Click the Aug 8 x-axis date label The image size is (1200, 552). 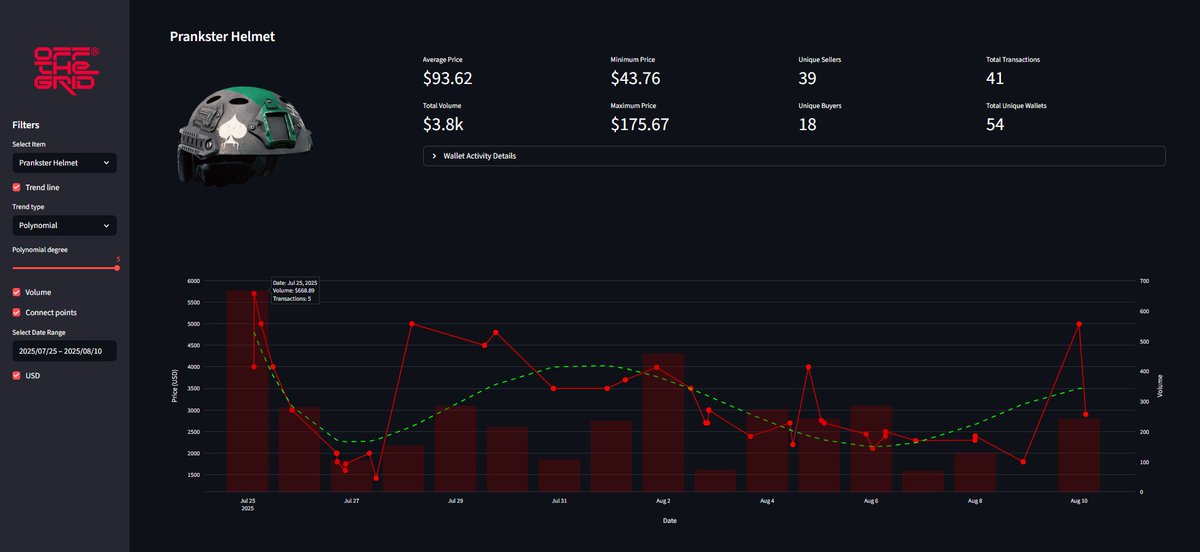click(x=975, y=500)
